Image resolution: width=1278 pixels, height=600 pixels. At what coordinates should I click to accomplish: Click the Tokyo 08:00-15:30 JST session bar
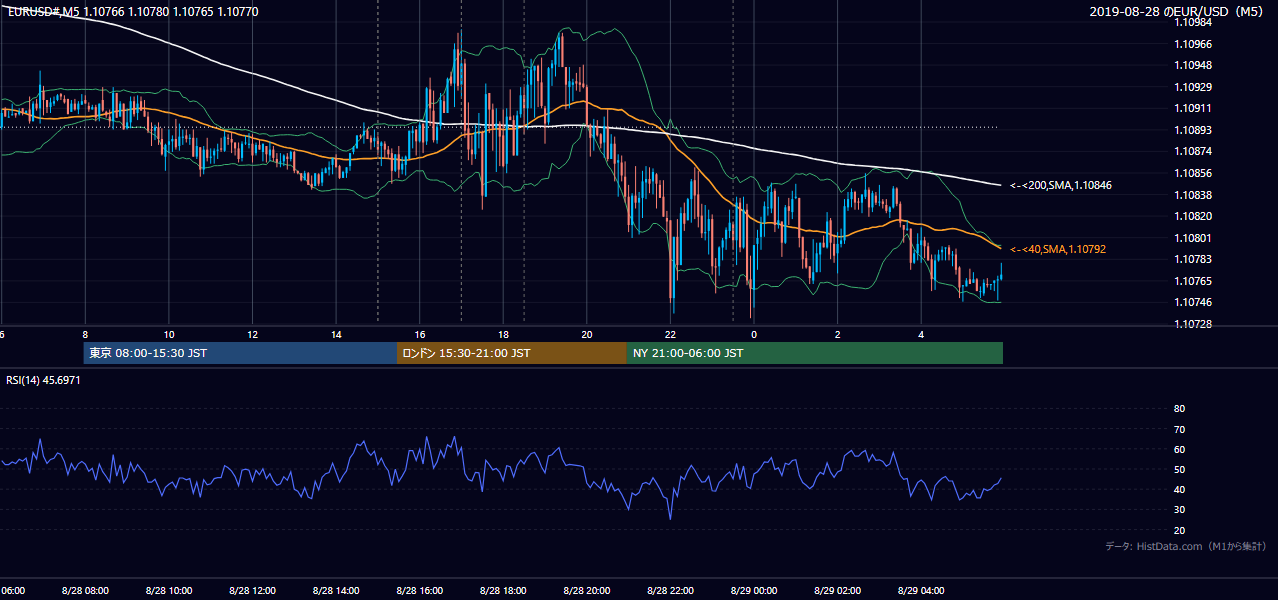[x=241, y=353]
